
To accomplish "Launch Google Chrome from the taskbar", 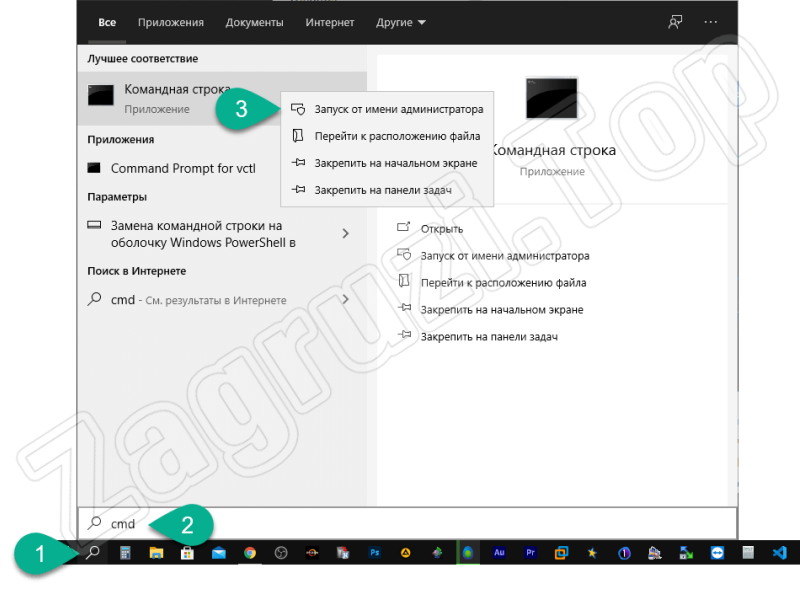I will (x=250, y=552).
